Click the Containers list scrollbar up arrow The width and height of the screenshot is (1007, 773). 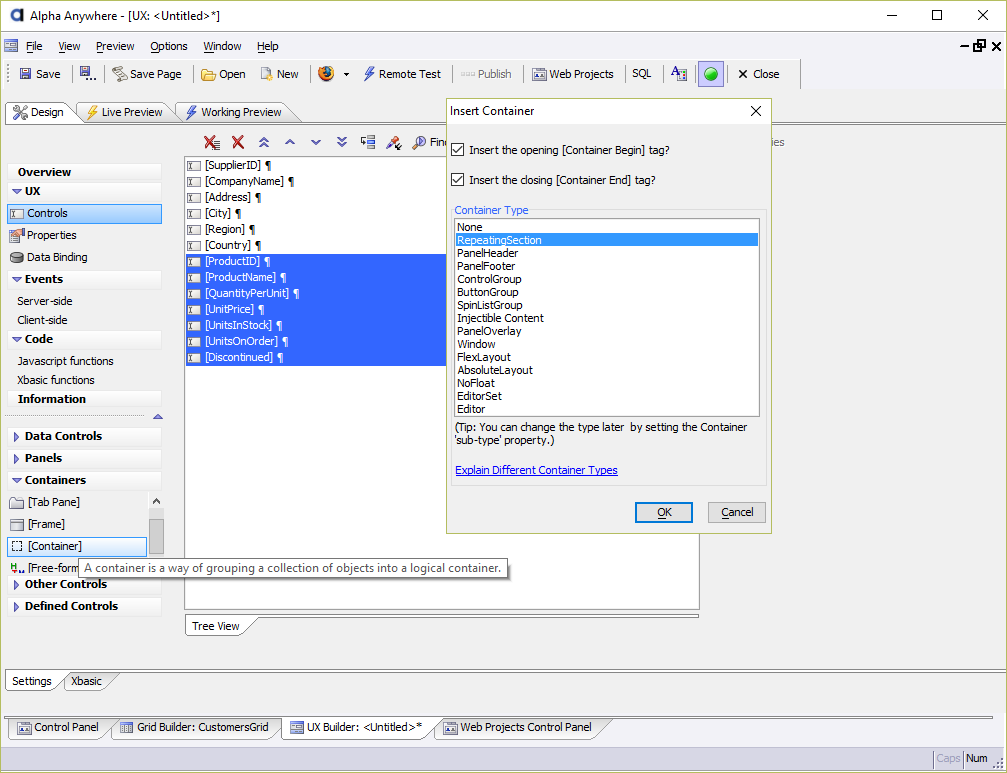pyautogui.click(x=156, y=501)
